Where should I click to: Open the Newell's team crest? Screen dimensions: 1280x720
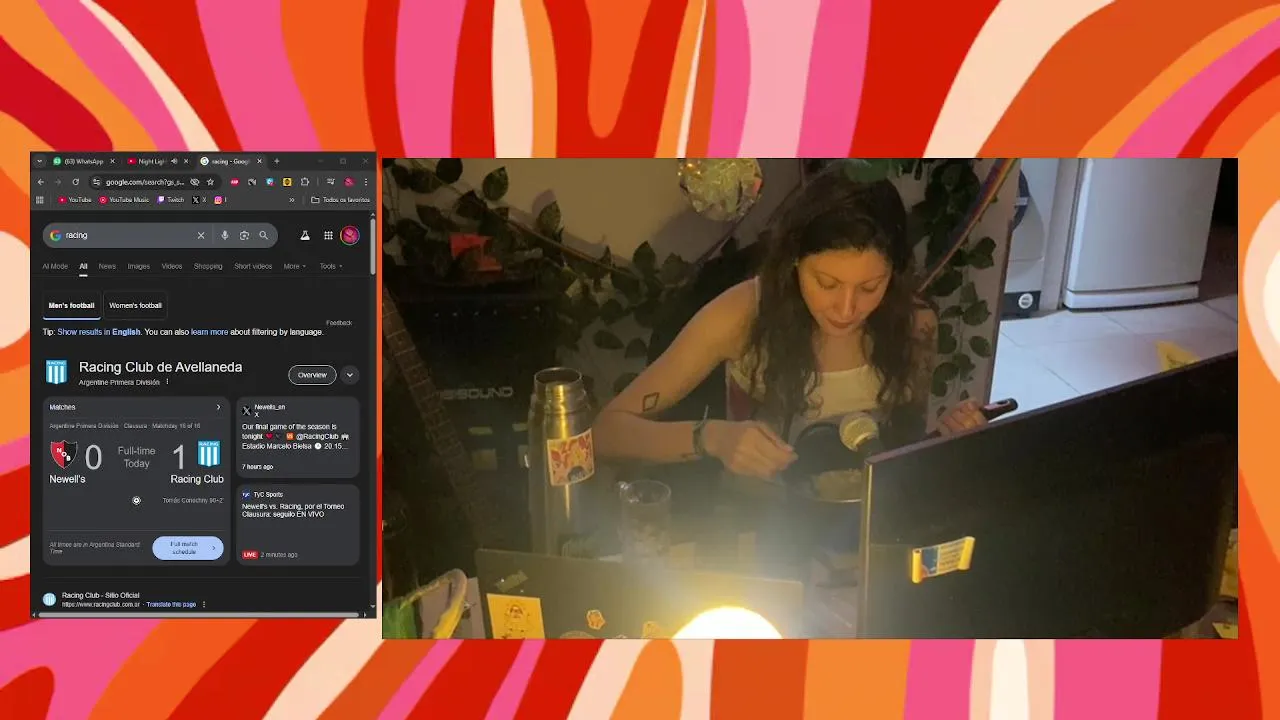coord(64,455)
